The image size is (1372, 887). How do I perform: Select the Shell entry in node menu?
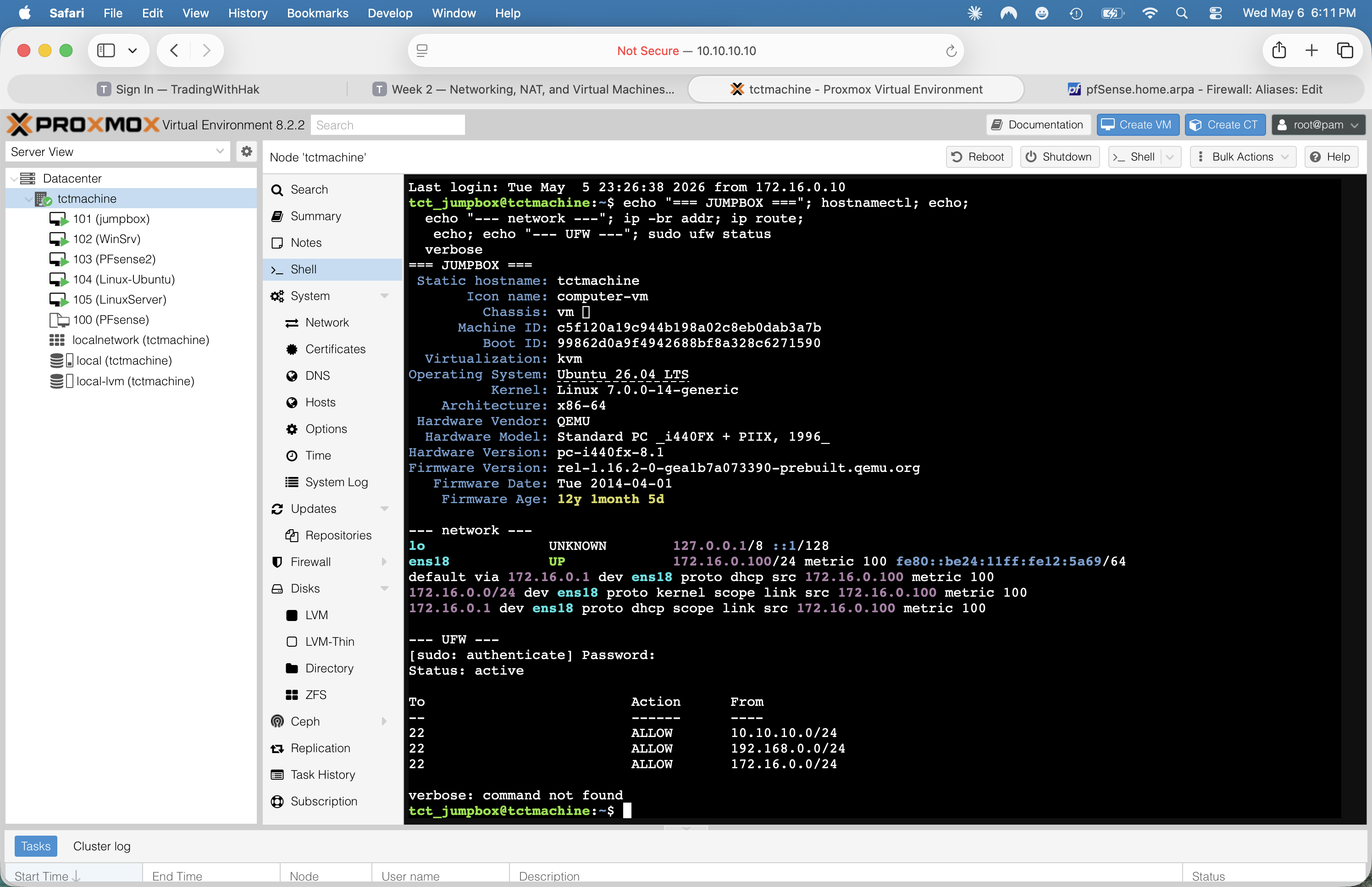point(332,269)
